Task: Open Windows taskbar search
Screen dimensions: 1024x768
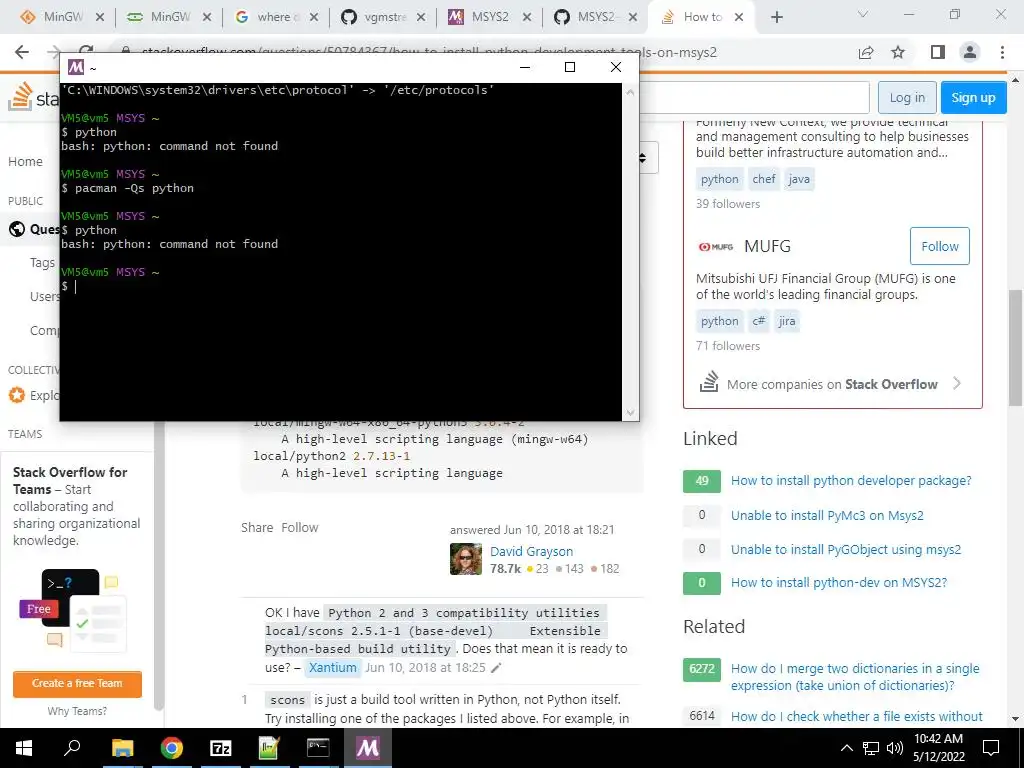Action: coord(72,748)
